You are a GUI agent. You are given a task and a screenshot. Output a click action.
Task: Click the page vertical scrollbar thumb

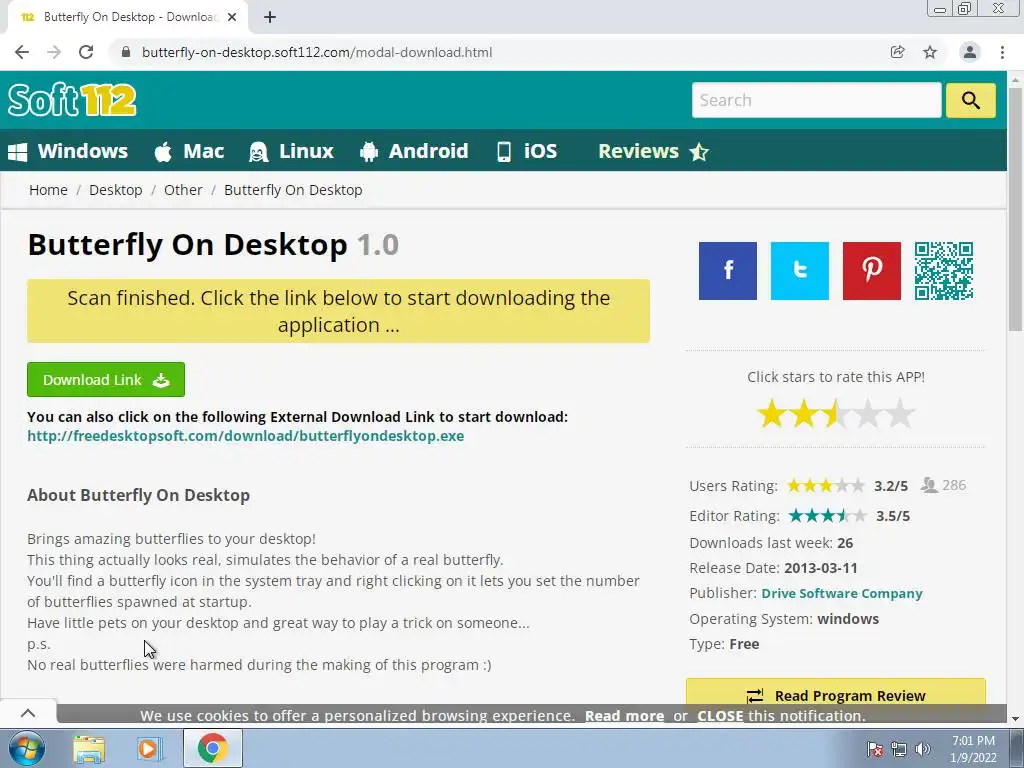[x=1016, y=209]
